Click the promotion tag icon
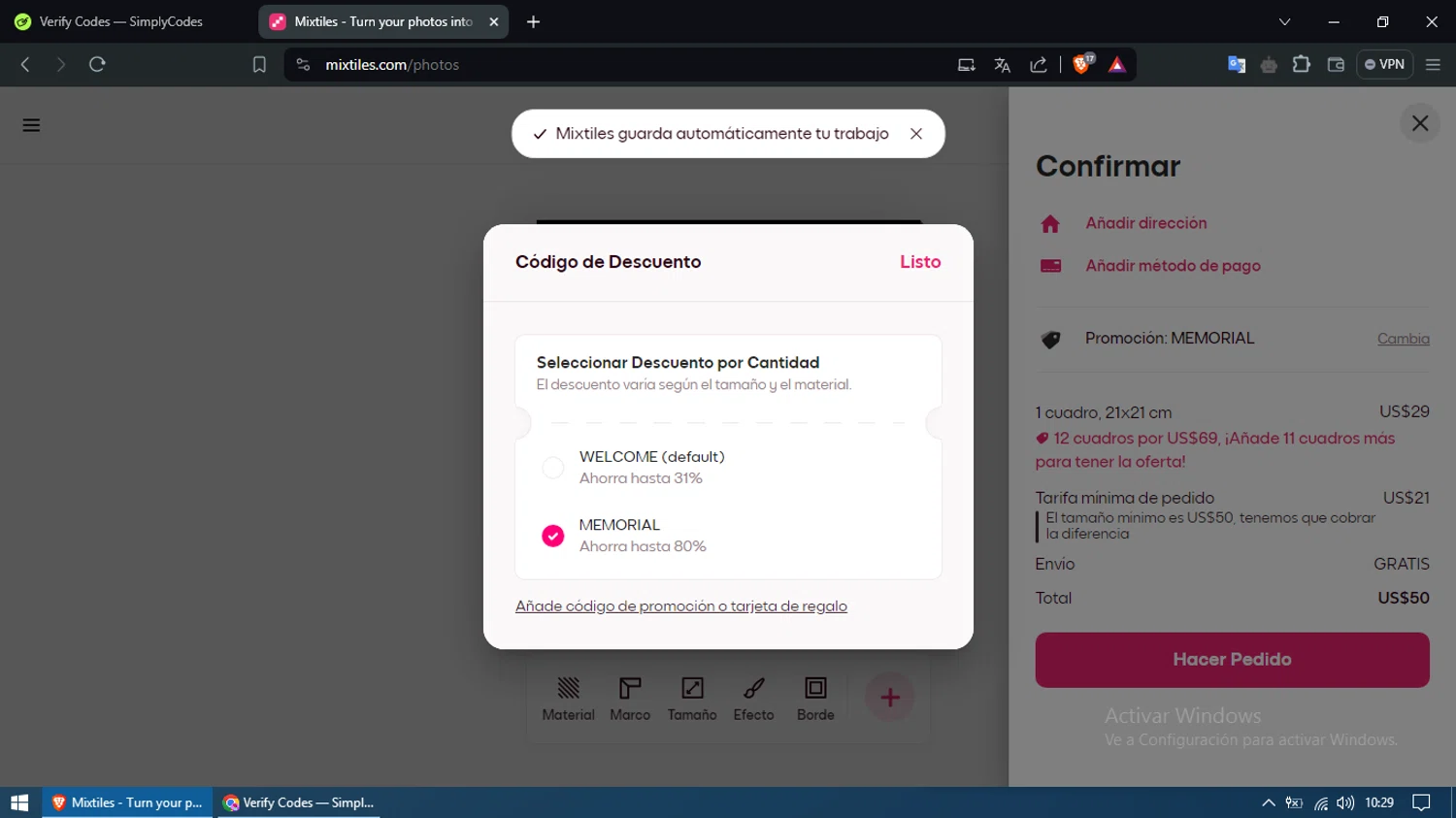Screen dimensions: 1456x818 [1050, 340]
